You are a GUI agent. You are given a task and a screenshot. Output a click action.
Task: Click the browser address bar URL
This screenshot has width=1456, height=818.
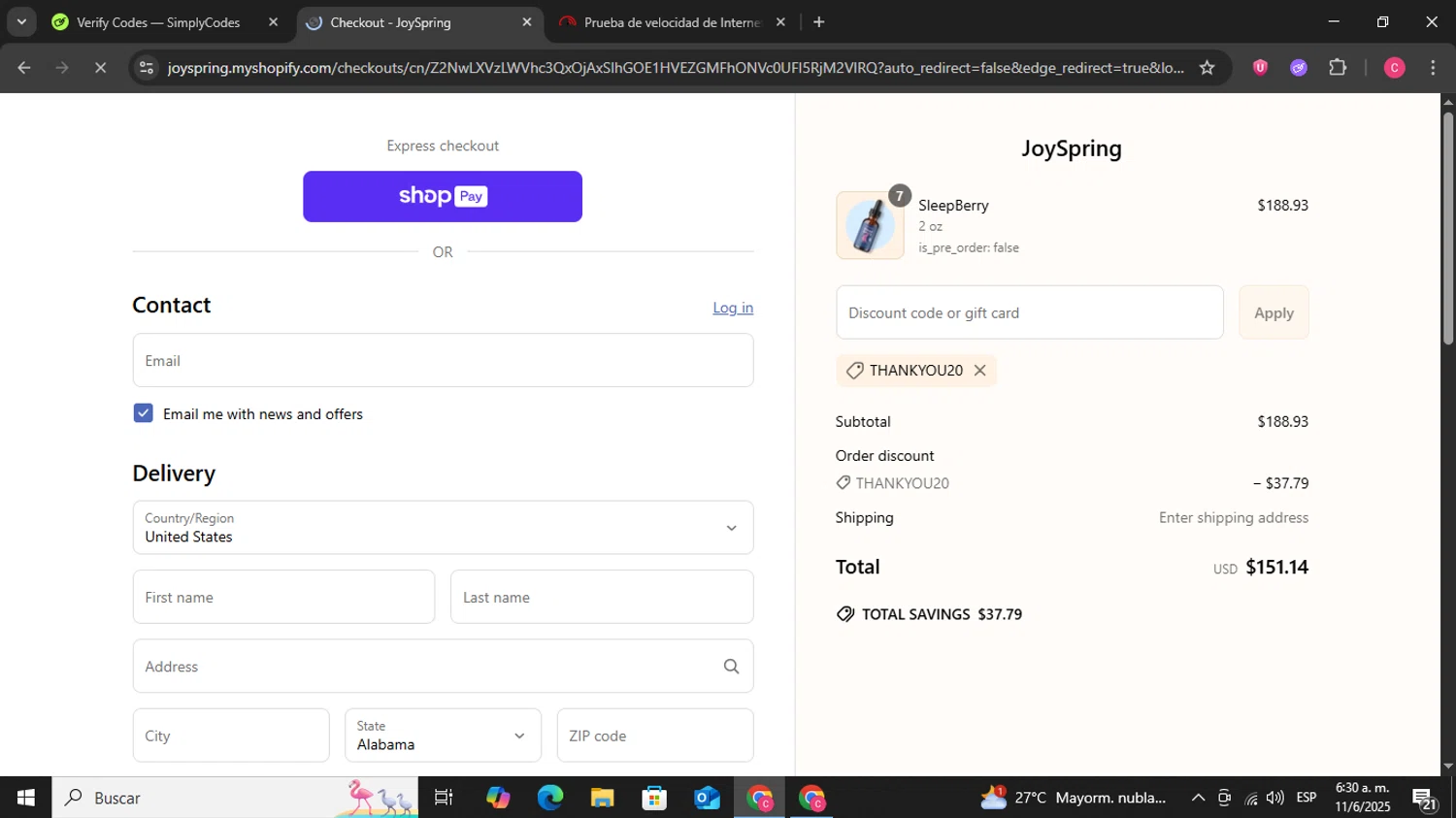click(x=676, y=68)
